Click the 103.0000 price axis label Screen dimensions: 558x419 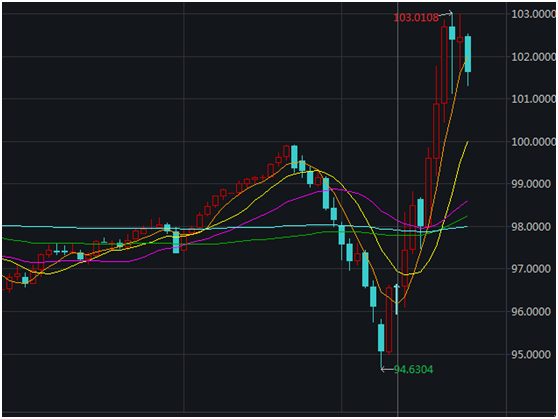point(533,14)
